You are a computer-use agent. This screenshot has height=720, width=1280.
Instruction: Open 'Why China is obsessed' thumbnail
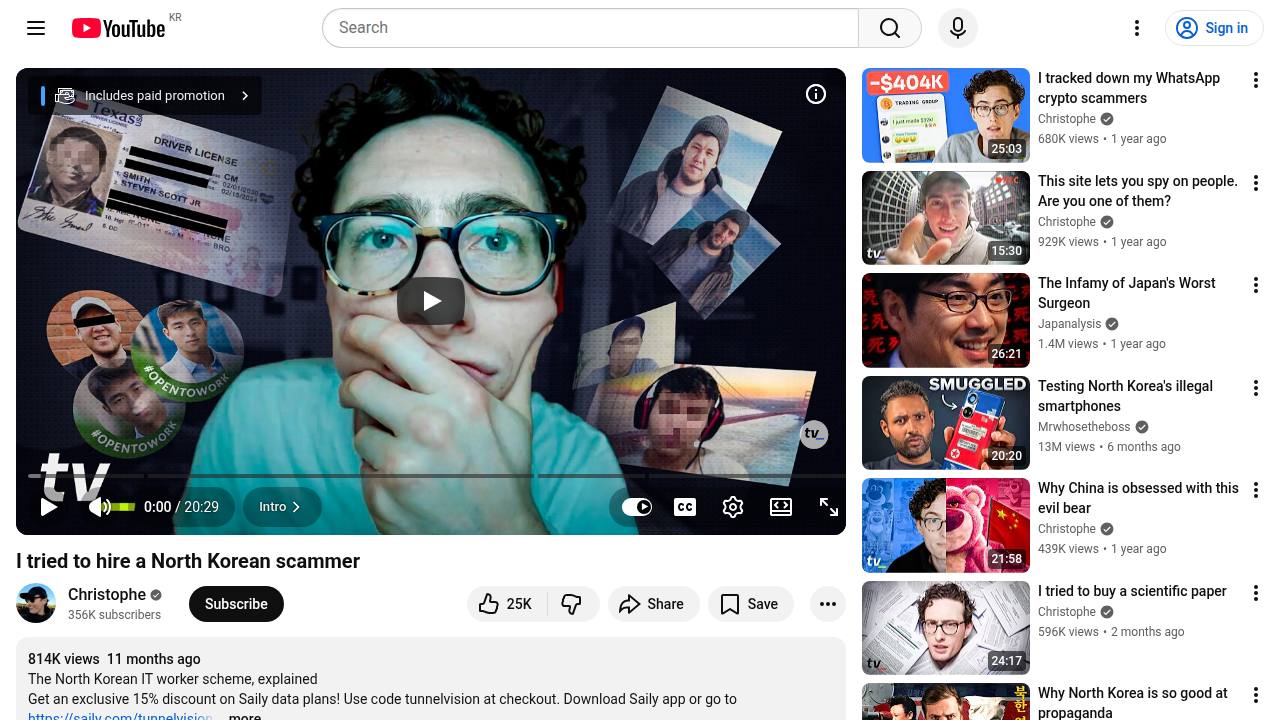pos(946,525)
